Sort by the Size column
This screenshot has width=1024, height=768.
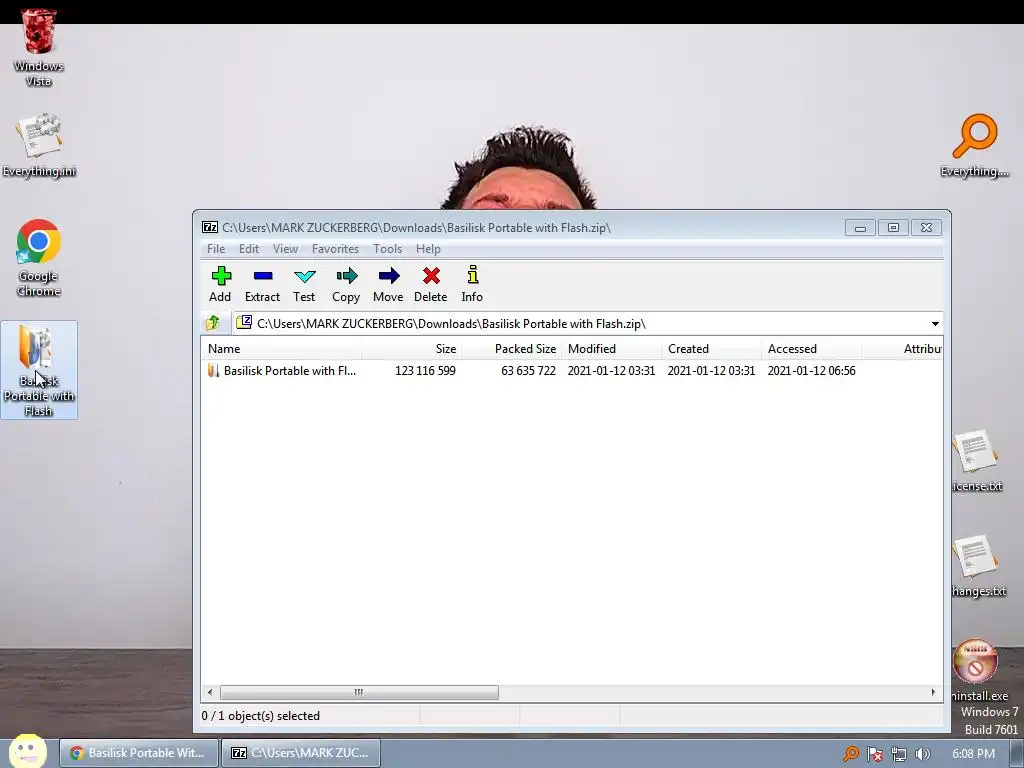click(x=411, y=349)
